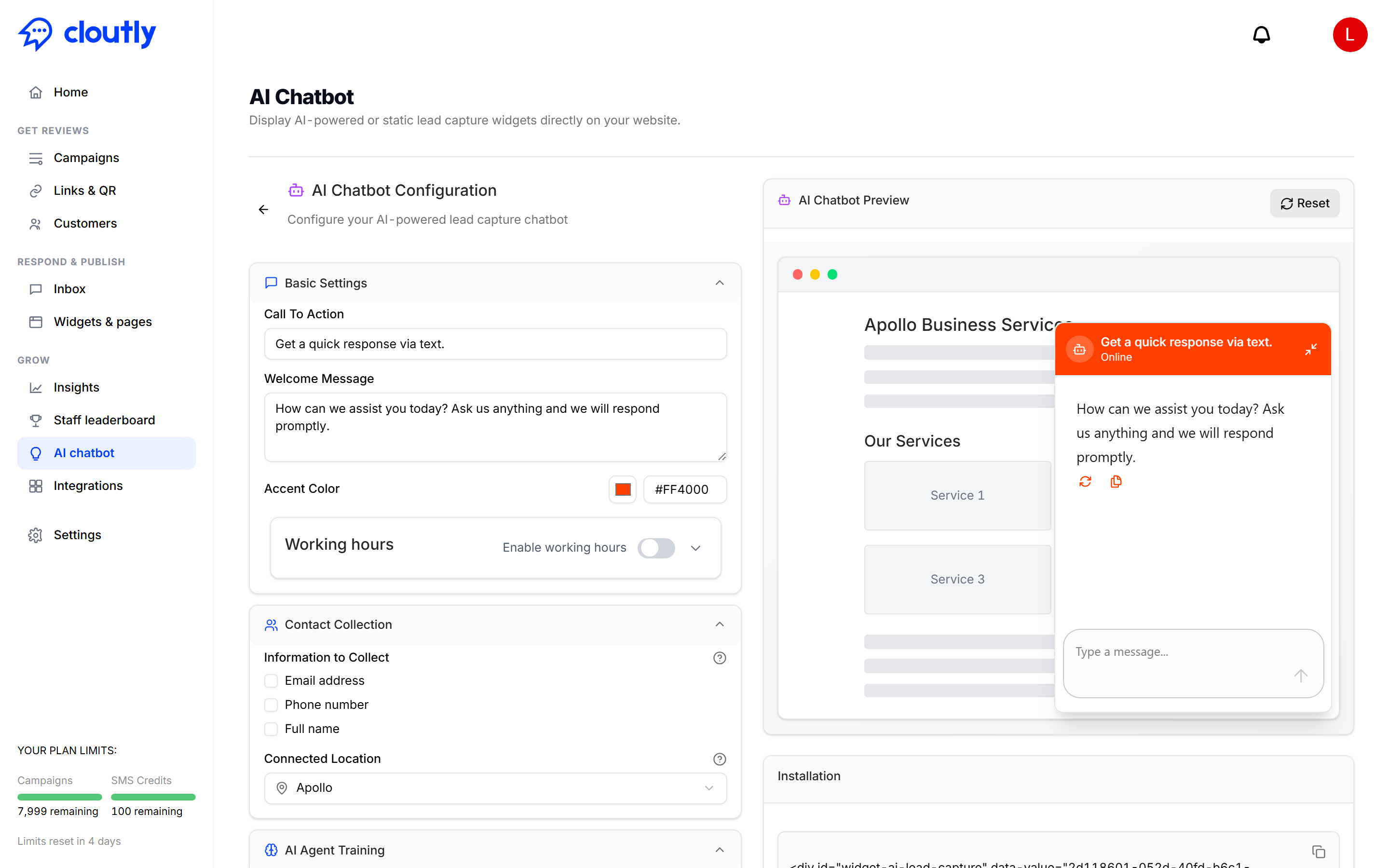
Task: Open Inbox in the sidebar
Action: (107, 289)
